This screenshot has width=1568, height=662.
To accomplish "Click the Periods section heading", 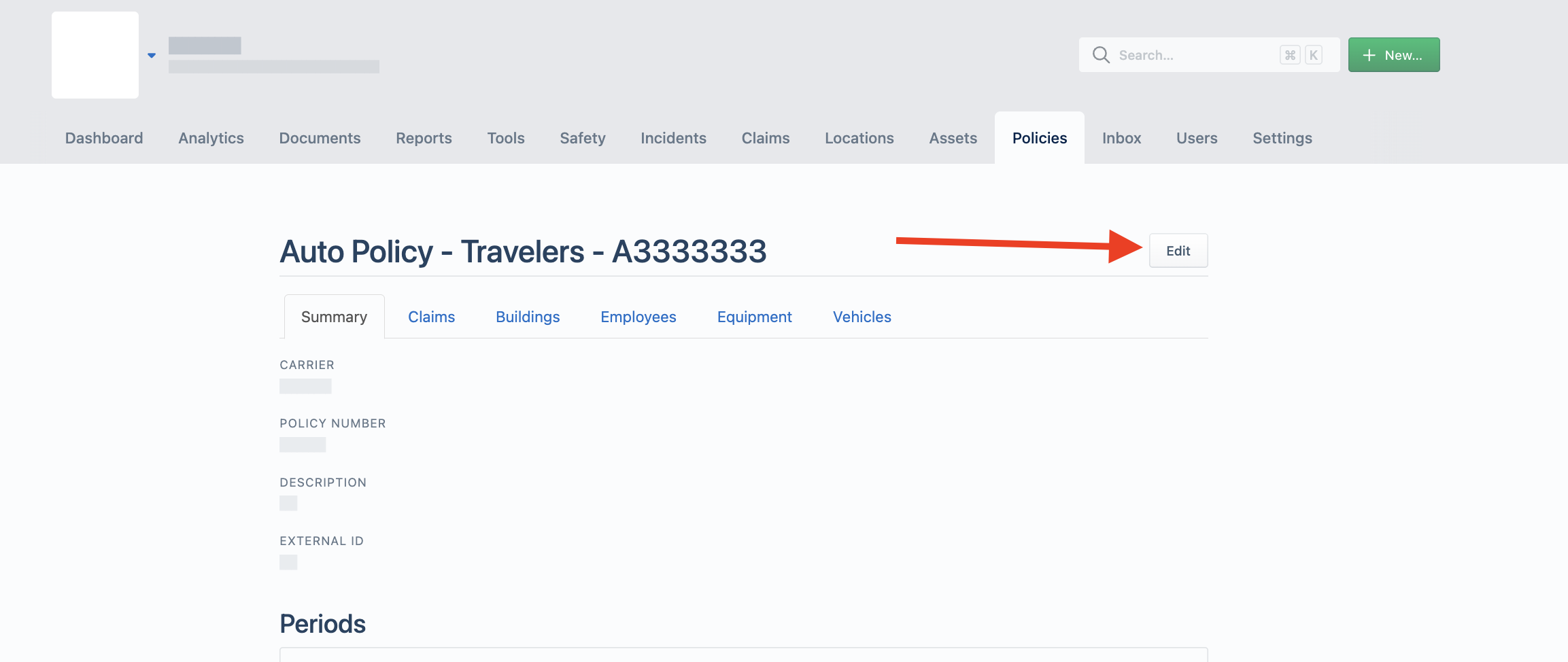I will (322, 624).
